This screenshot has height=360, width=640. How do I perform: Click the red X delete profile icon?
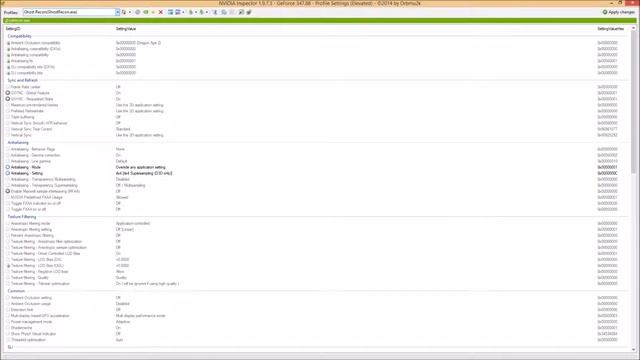[x=160, y=12]
